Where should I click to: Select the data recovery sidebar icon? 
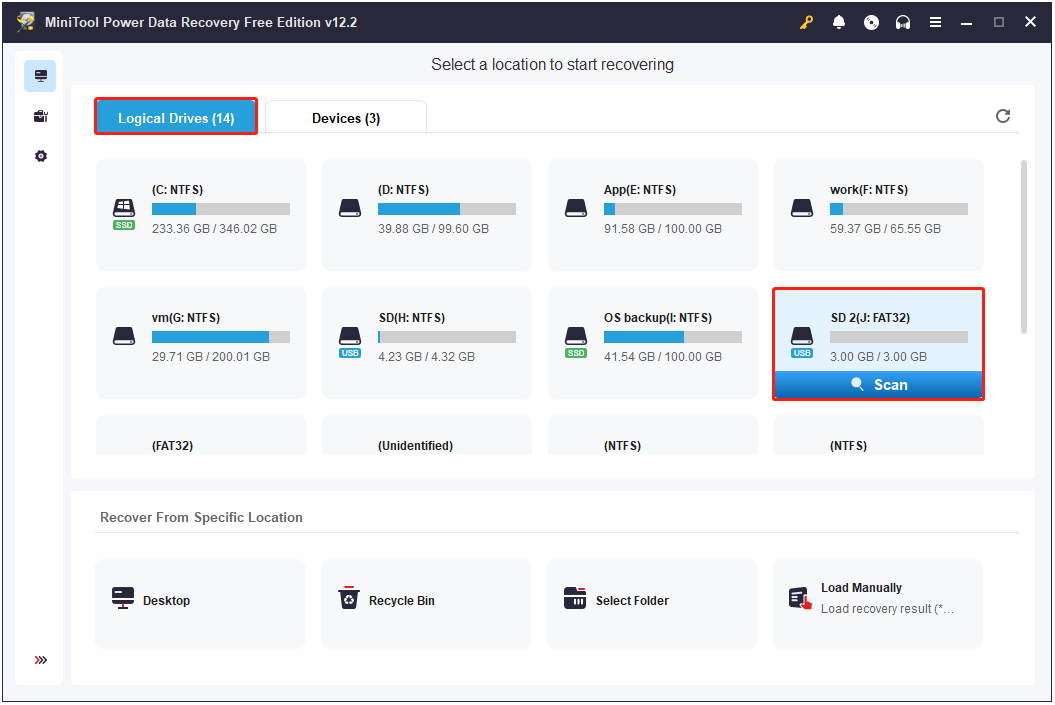pyautogui.click(x=39, y=75)
